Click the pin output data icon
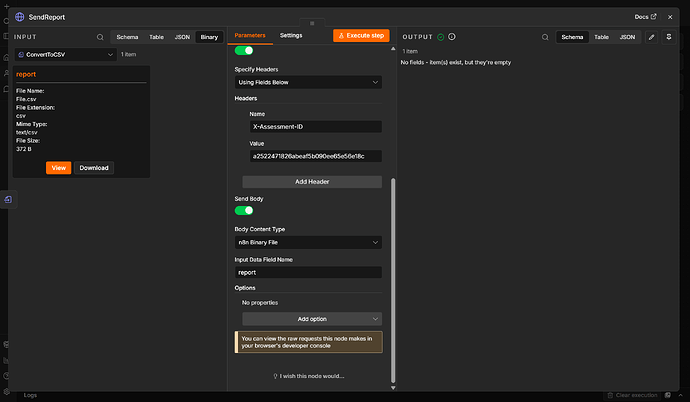 [668, 37]
